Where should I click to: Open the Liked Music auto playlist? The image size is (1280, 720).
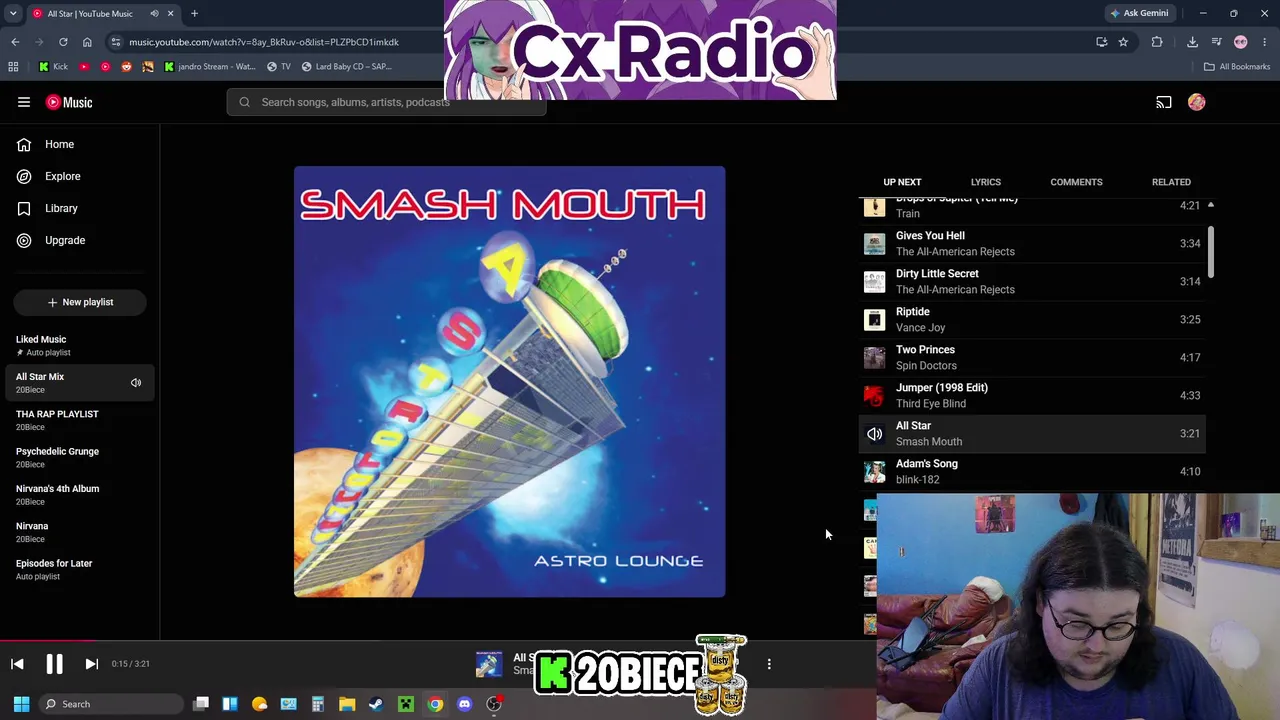click(80, 345)
